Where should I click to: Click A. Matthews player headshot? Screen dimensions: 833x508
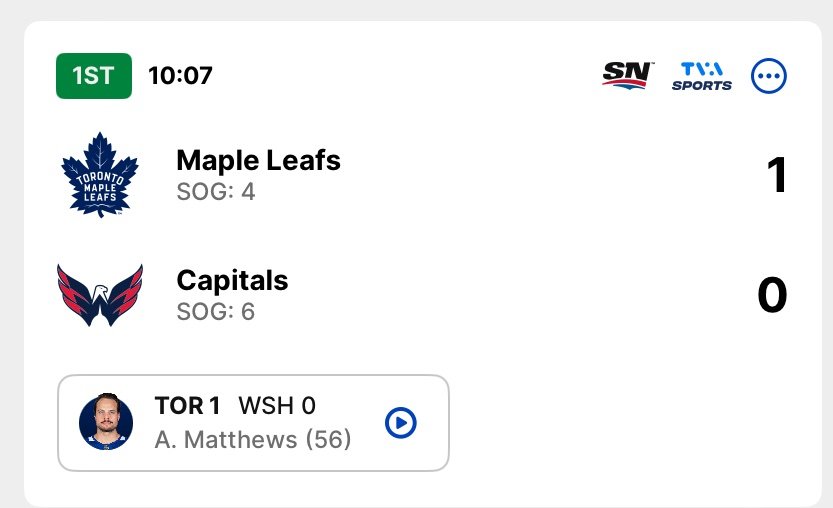(106, 423)
